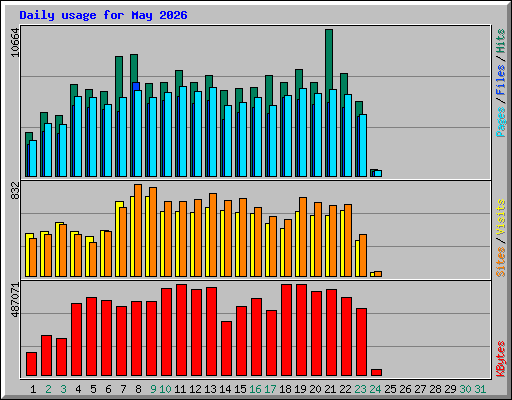Click the 'Daily usage for May 2026' title
Image resolution: width=512 pixels, height=400 pixels.
(103, 15)
